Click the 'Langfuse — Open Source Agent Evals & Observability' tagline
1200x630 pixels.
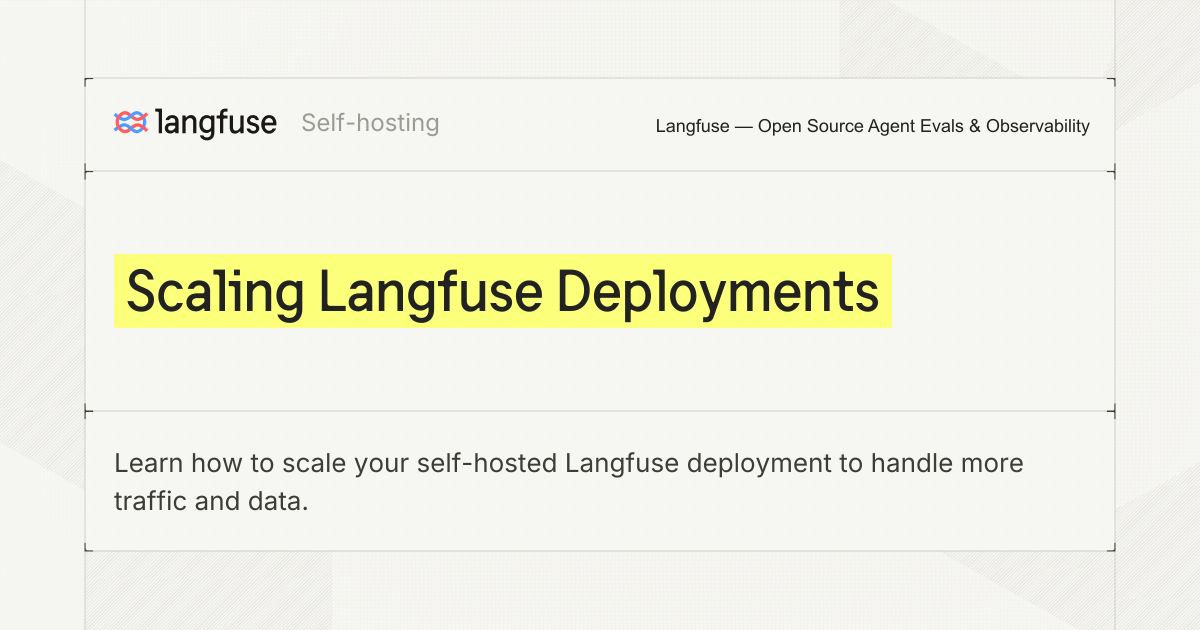873,126
